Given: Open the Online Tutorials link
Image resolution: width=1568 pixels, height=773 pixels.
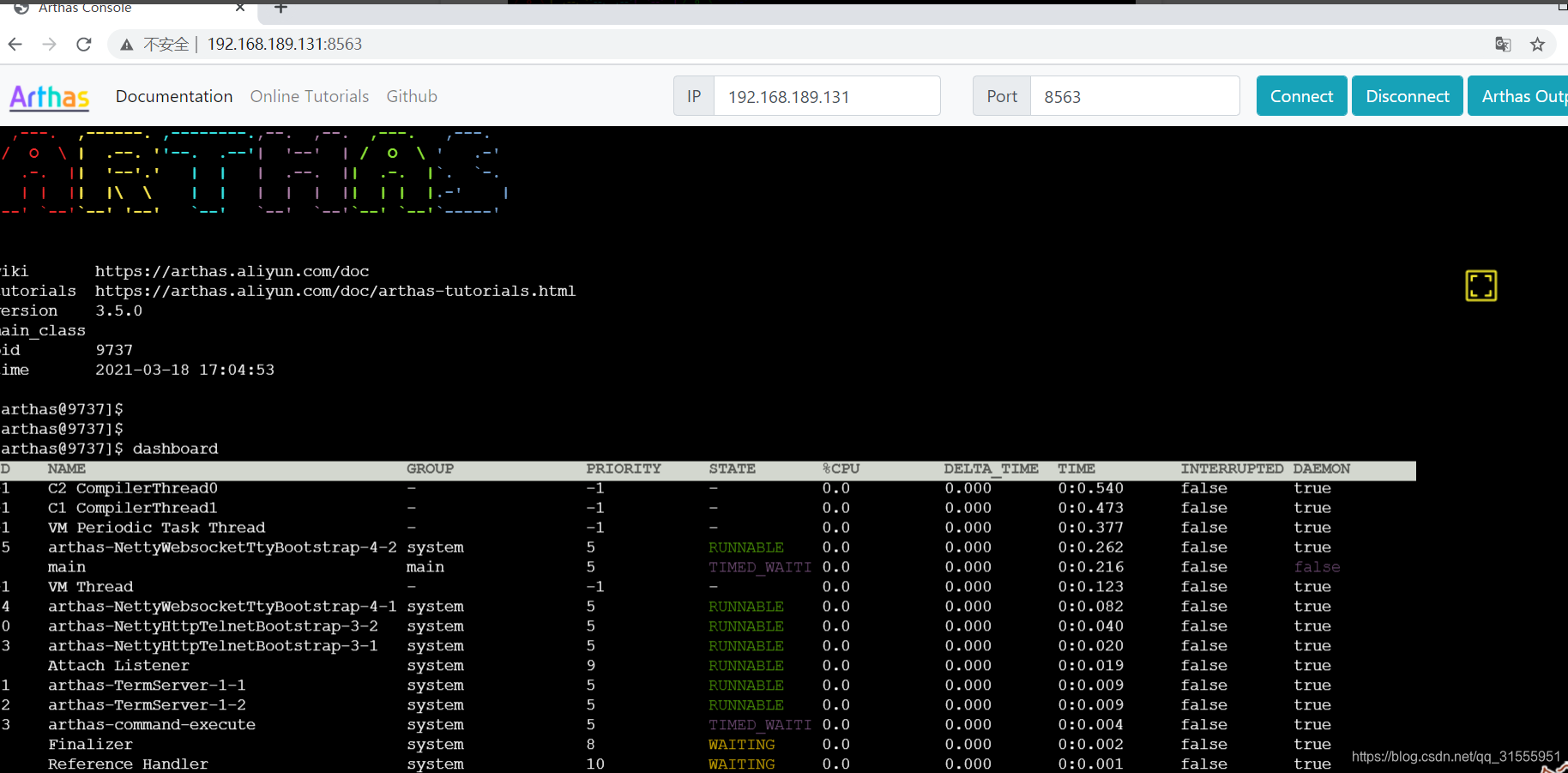Looking at the screenshot, I should tap(310, 96).
